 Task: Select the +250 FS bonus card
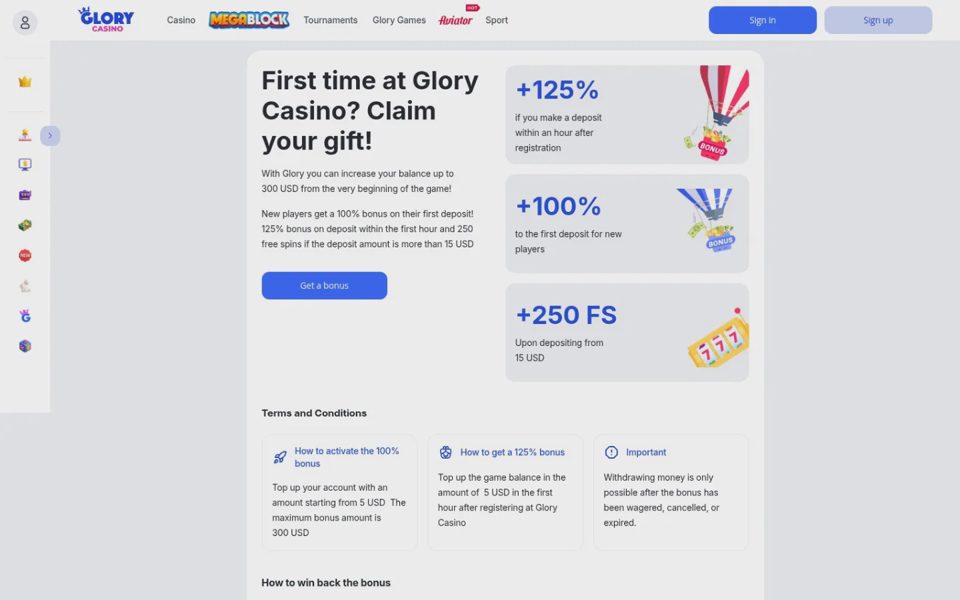627,332
